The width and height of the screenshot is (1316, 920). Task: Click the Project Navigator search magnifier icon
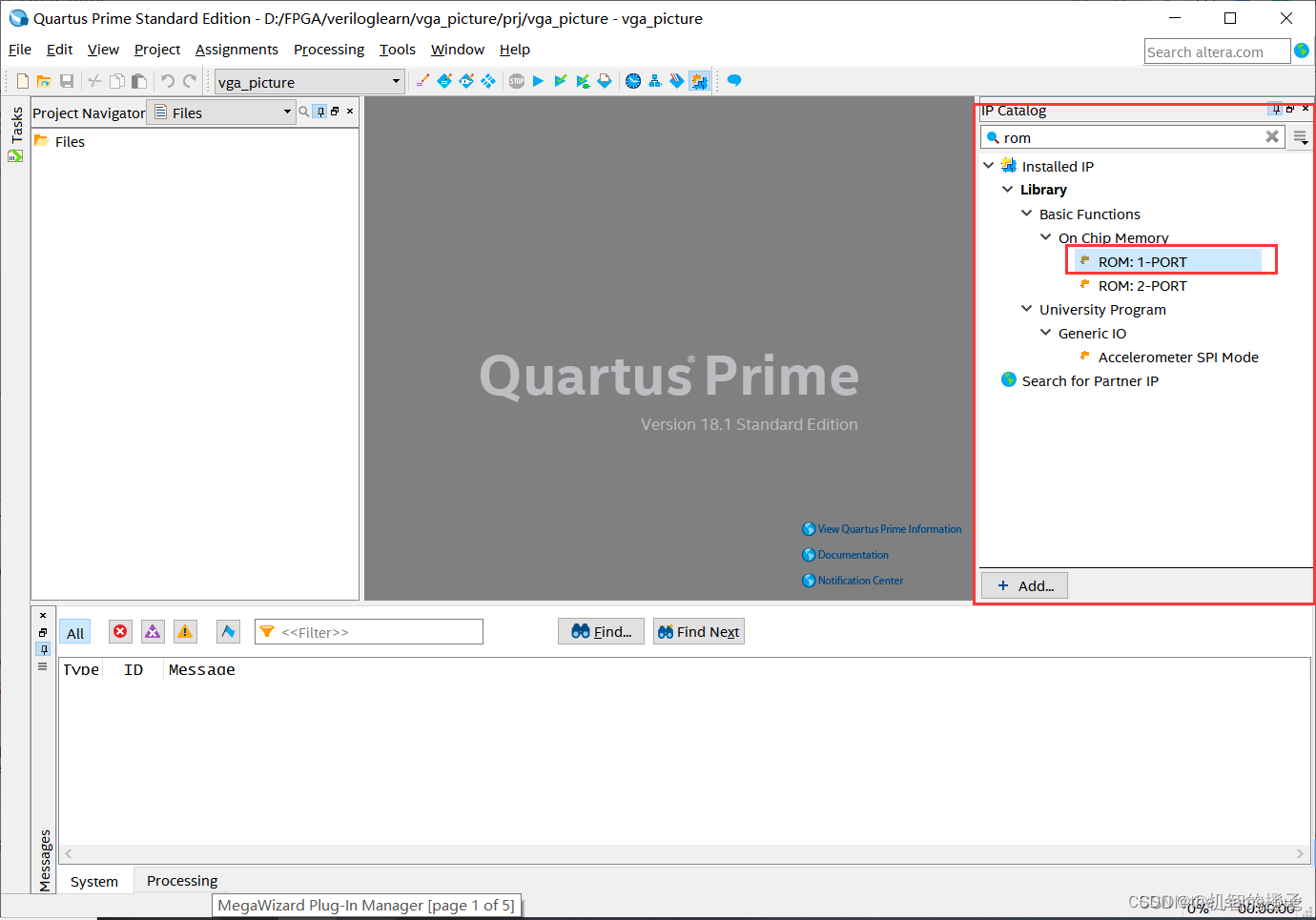304,112
